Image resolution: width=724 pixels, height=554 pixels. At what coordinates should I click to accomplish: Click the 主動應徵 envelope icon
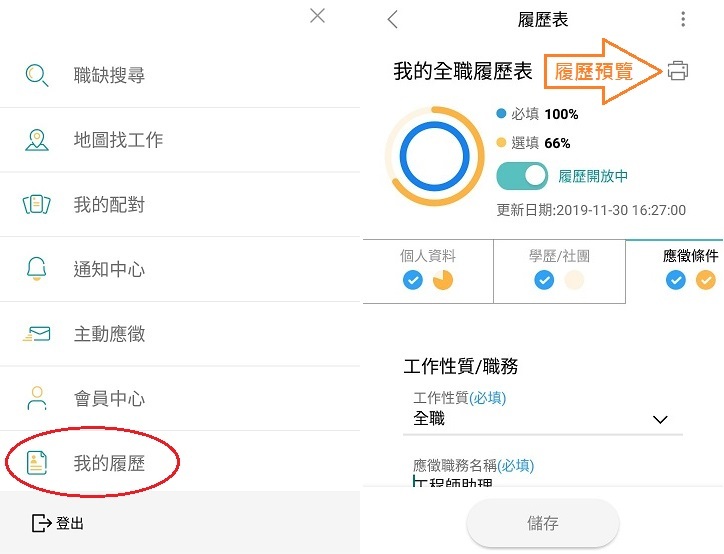(x=37, y=334)
